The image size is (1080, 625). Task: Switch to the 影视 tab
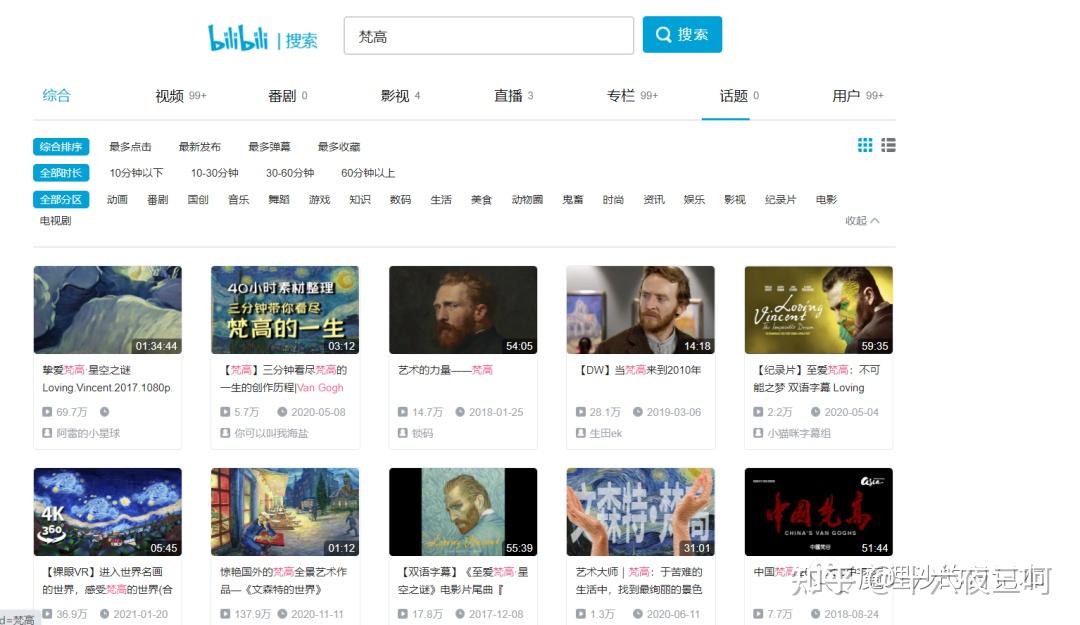pos(394,95)
